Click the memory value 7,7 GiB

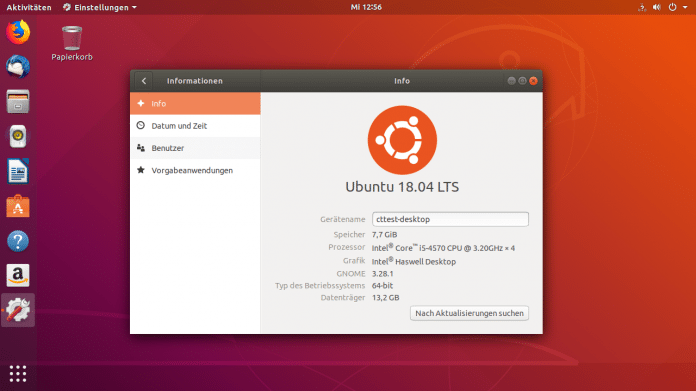384,234
